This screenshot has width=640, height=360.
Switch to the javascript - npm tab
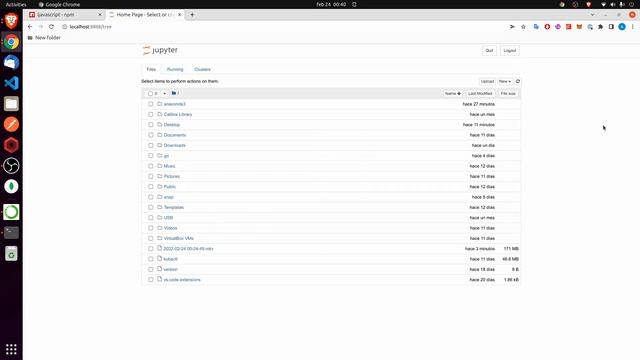point(65,15)
